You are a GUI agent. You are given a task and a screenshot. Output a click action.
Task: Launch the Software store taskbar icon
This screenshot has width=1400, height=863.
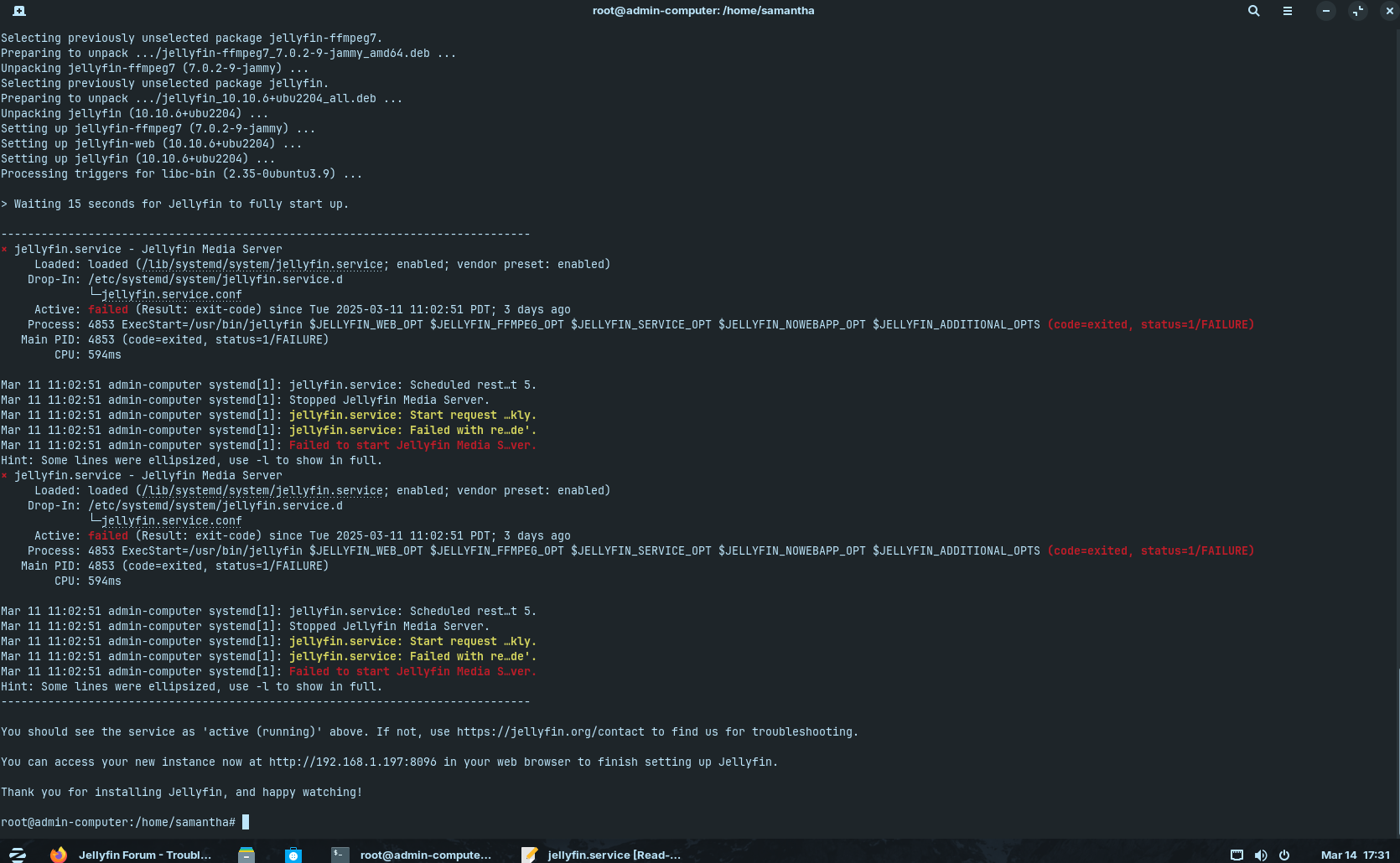pyautogui.click(x=293, y=855)
